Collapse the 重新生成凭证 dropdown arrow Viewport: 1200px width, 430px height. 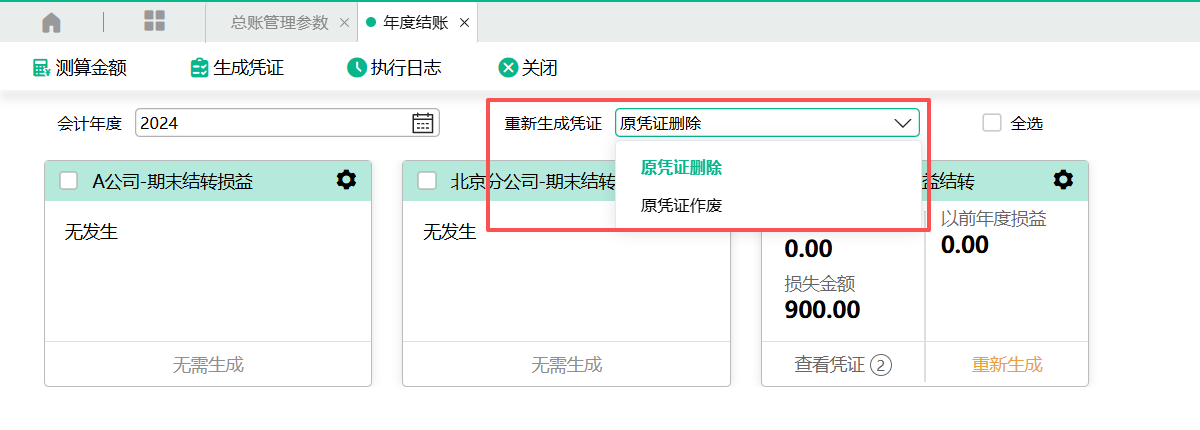[903, 123]
